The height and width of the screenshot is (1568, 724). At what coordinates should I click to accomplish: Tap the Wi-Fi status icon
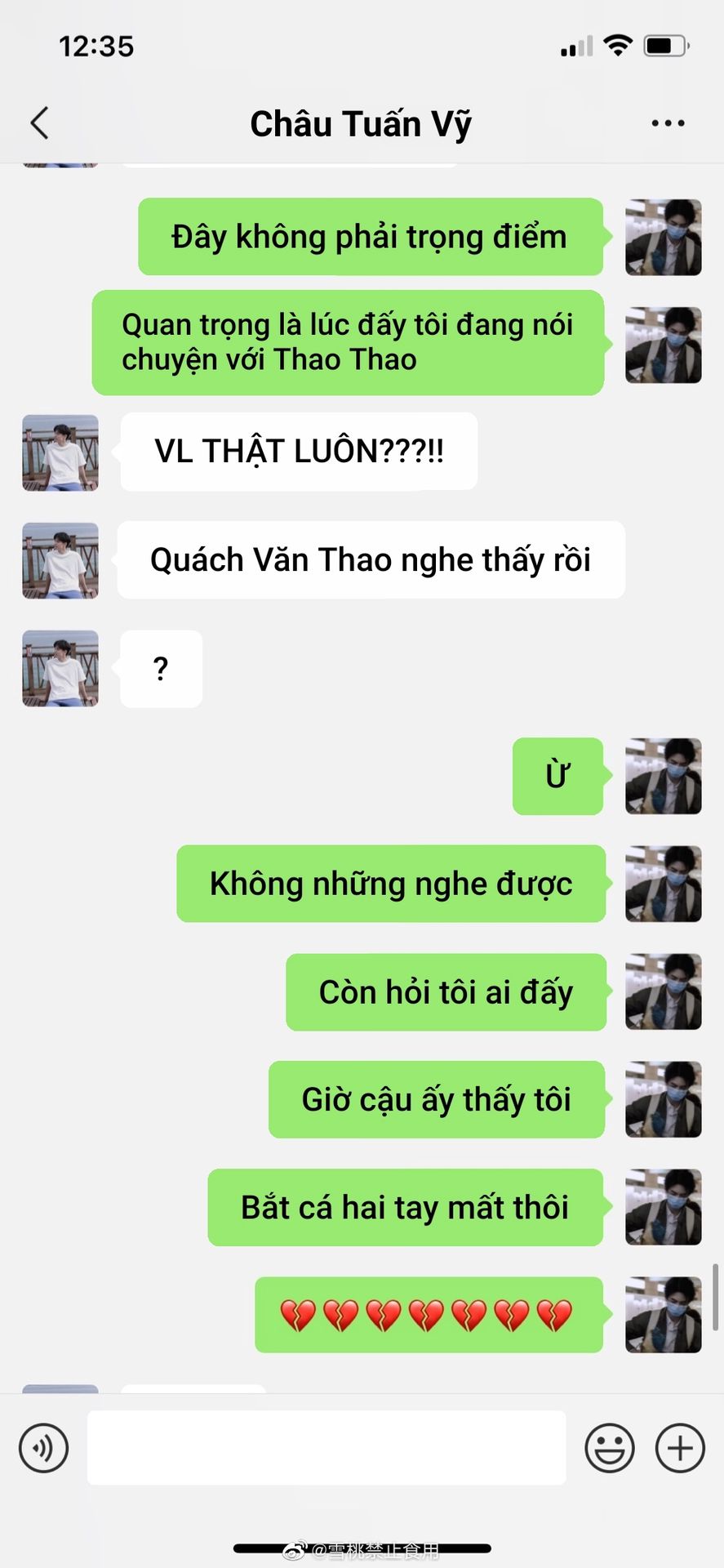(619, 46)
